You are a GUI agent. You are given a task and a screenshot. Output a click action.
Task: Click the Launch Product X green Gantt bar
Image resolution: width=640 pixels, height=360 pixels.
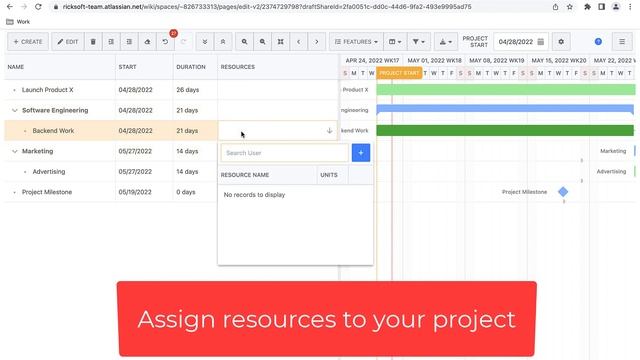pyautogui.click(x=506, y=89)
